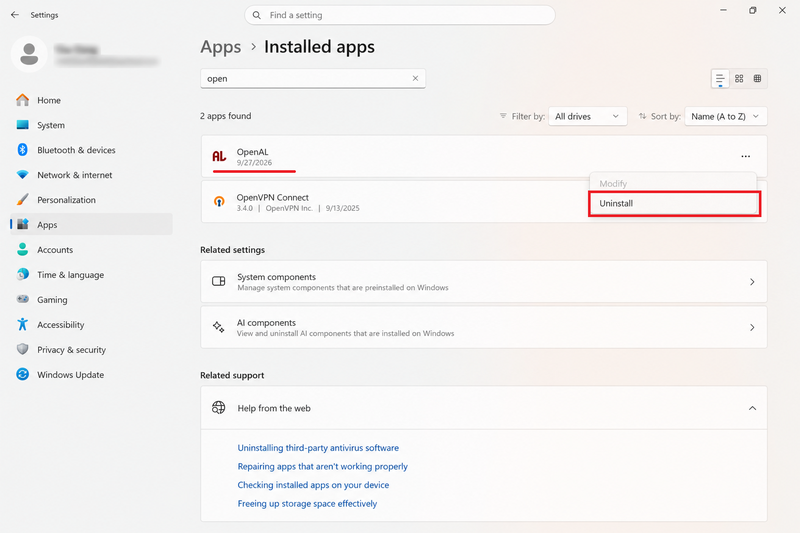The height and width of the screenshot is (533, 800).
Task: Go back using the Settings back arrow
Action: 15,15
